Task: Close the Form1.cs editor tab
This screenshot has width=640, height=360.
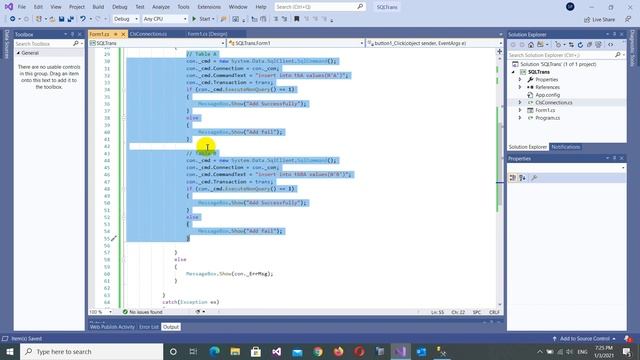Action: 123,34
